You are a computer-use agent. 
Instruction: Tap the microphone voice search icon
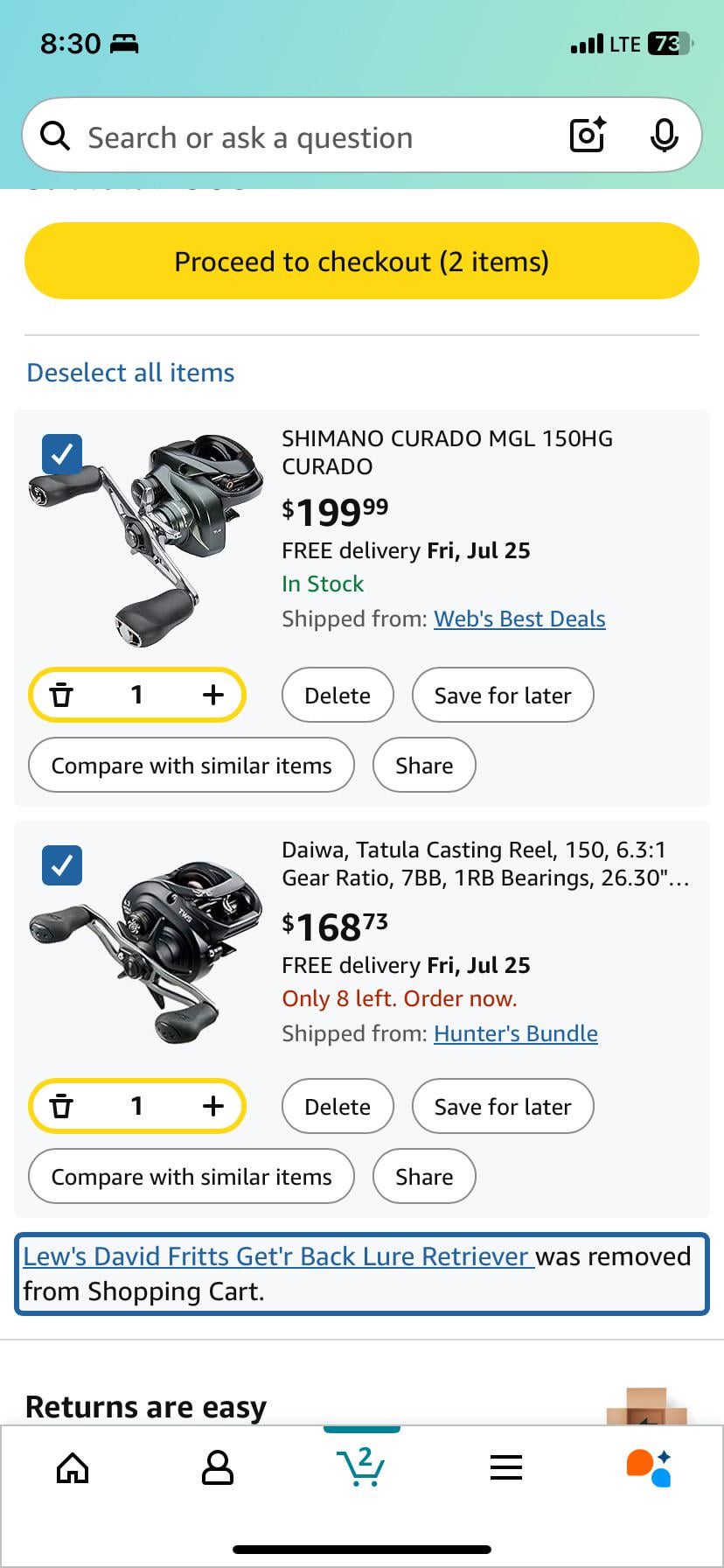(665, 136)
